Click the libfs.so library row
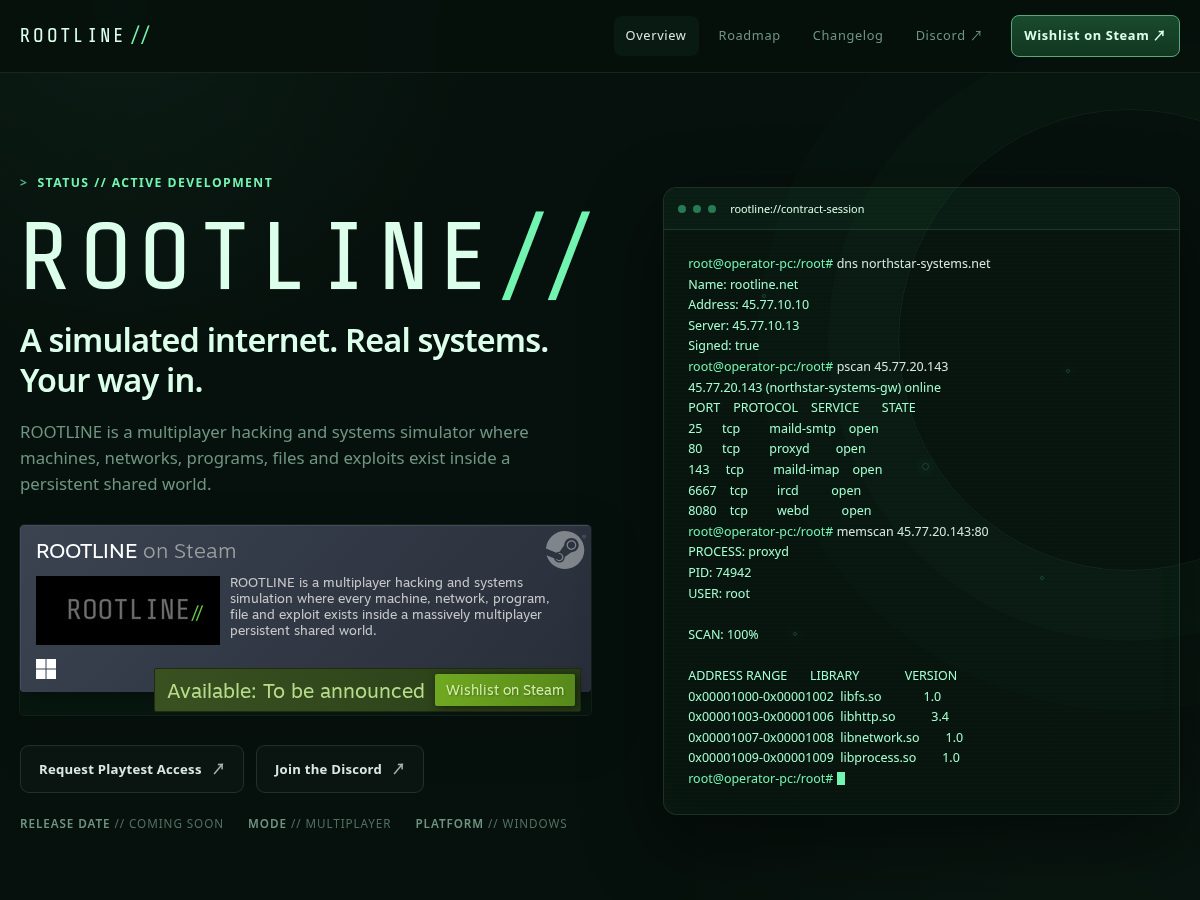Screen dimensions: 1200x900 click(815, 696)
